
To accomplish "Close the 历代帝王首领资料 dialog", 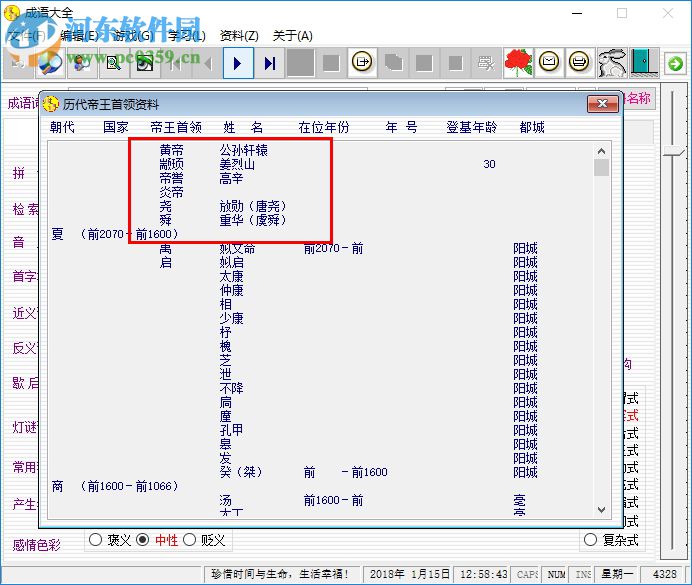I will [602, 104].
